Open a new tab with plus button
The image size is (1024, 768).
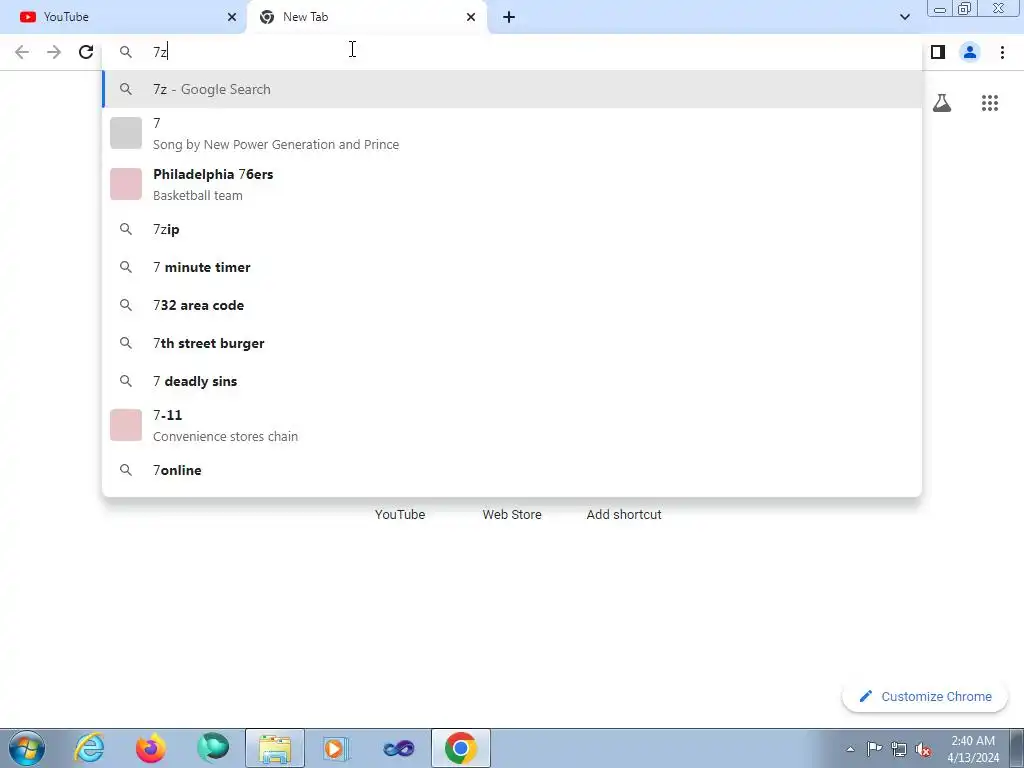[x=509, y=17]
